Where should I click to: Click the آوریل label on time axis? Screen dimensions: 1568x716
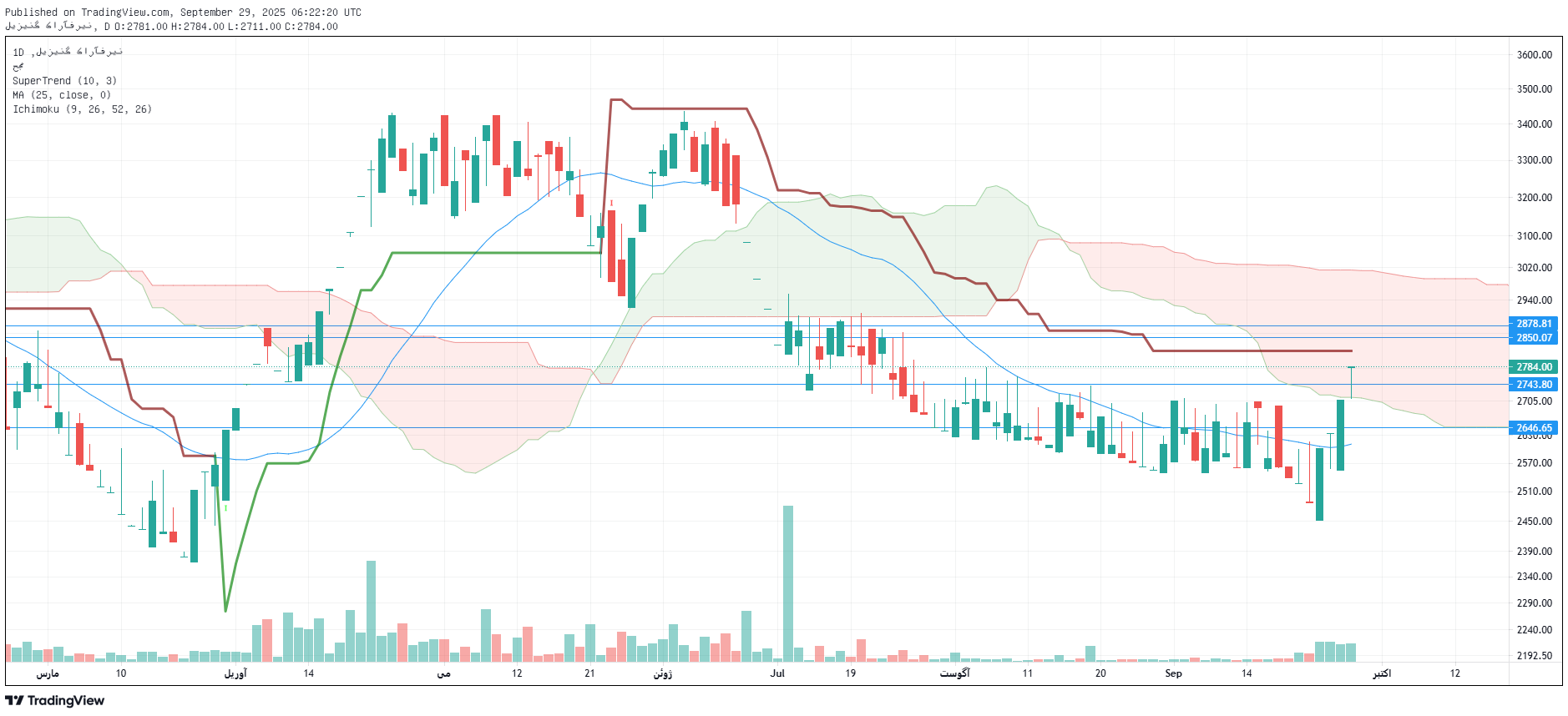click(x=235, y=673)
